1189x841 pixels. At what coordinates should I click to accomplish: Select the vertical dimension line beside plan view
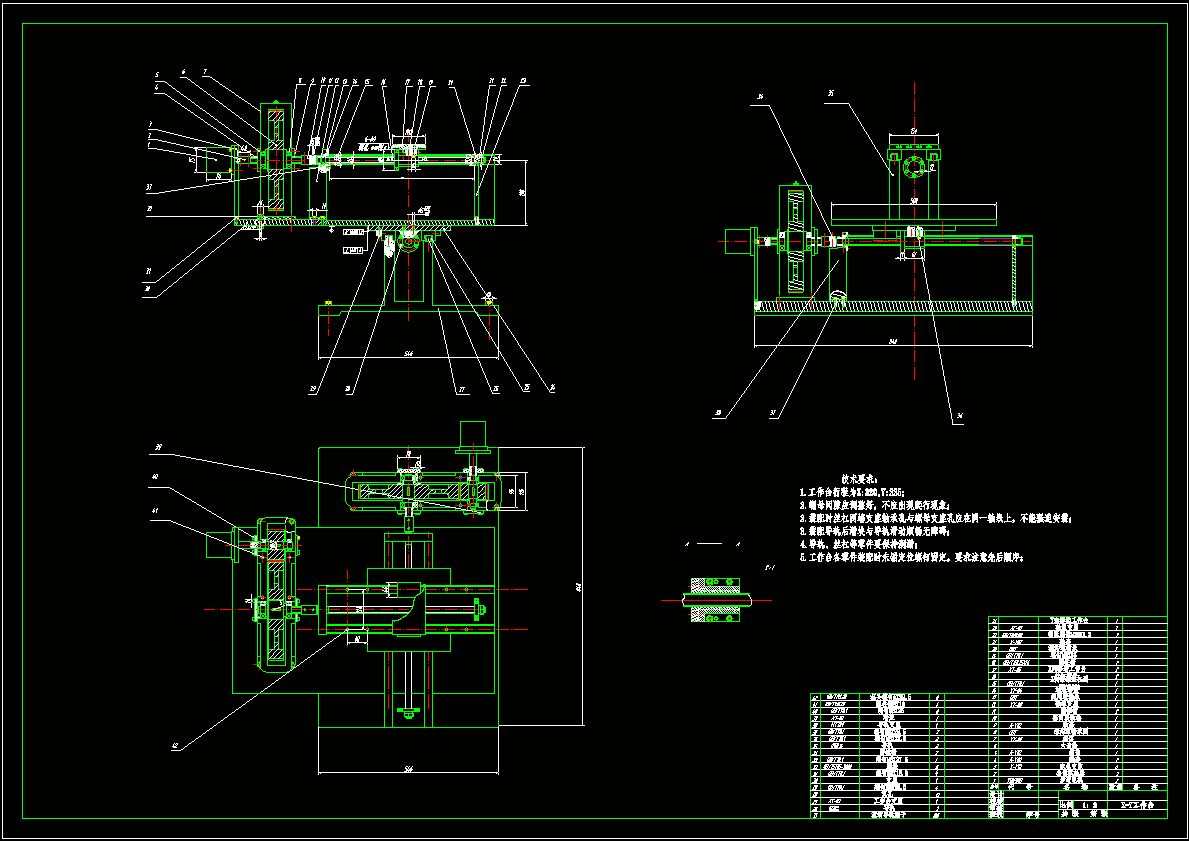[x=582, y=586]
